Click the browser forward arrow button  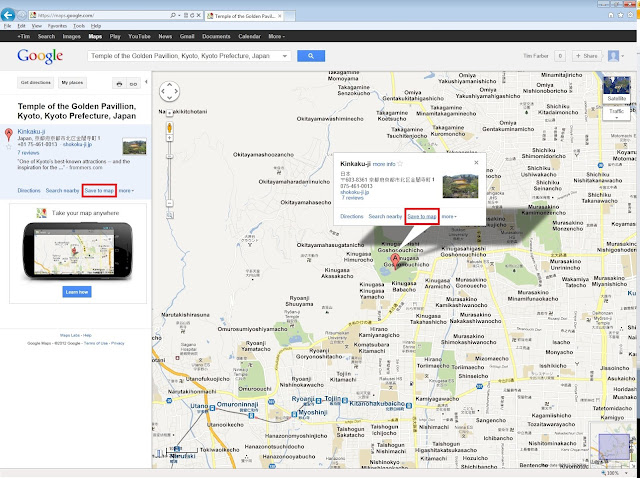[22, 15]
